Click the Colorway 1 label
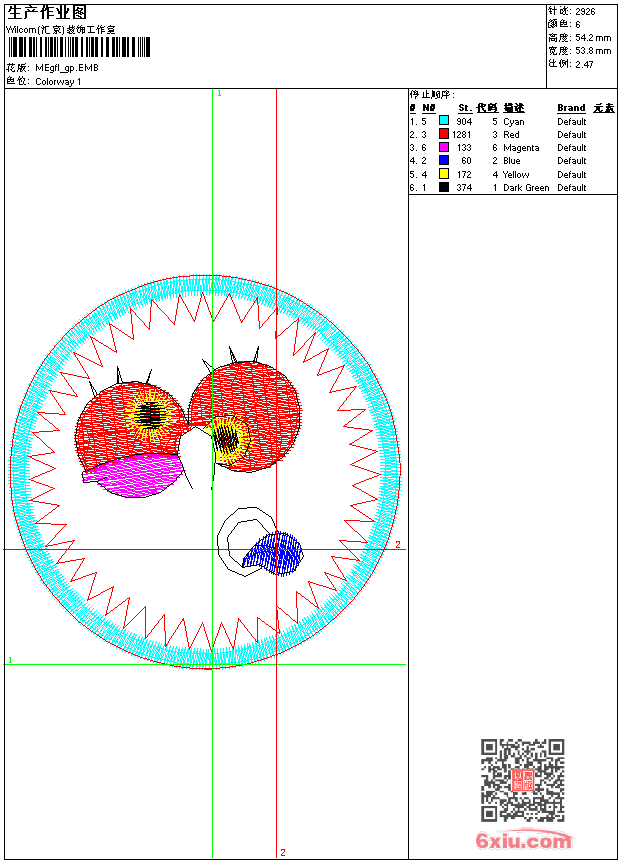 (59, 82)
